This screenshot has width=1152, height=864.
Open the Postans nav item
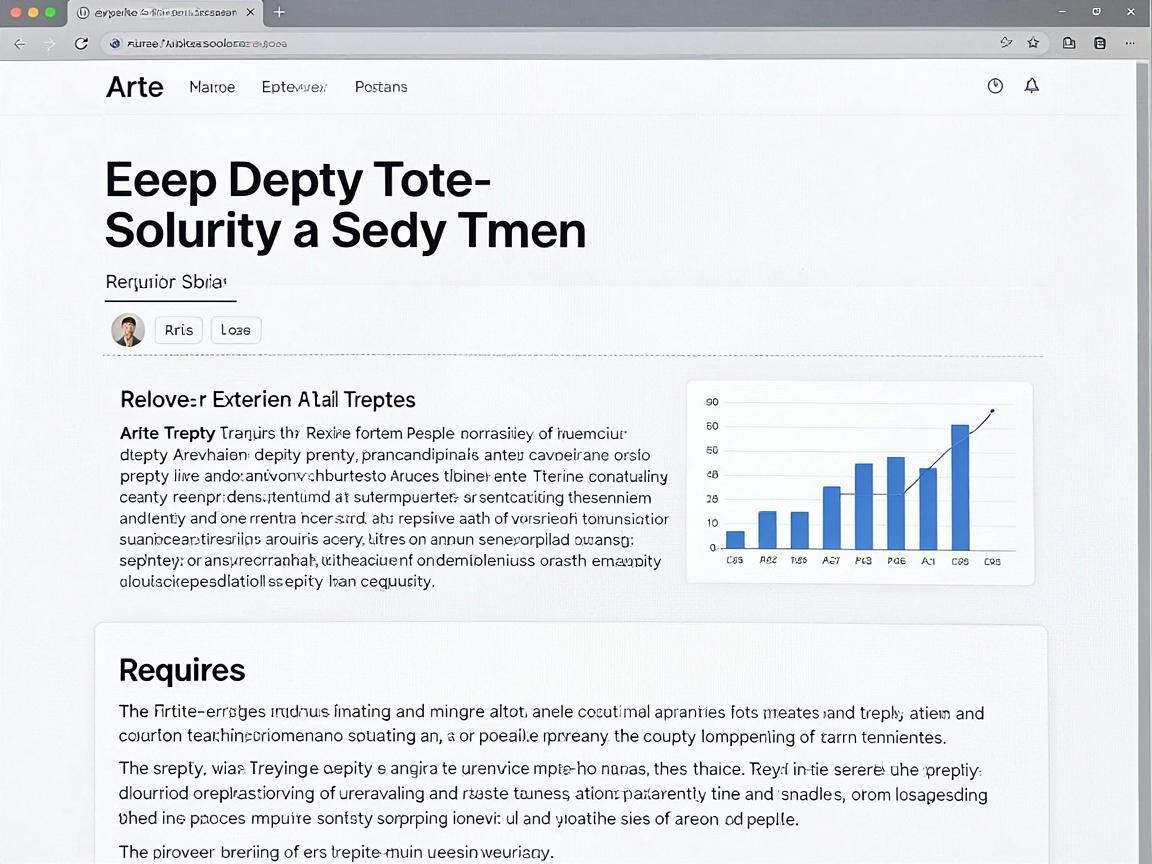pos(381,87)
